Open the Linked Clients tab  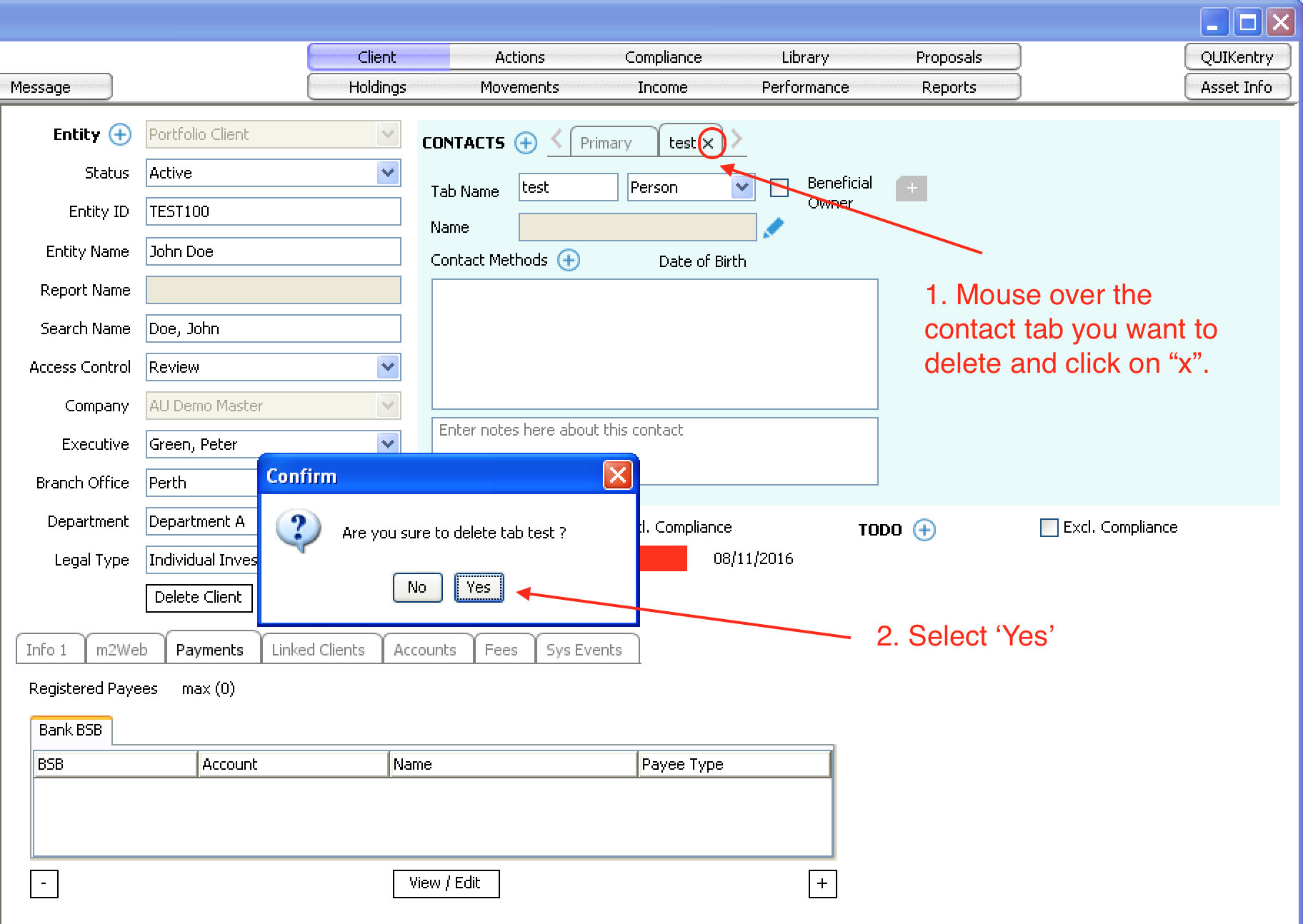(x=318, y=650)
